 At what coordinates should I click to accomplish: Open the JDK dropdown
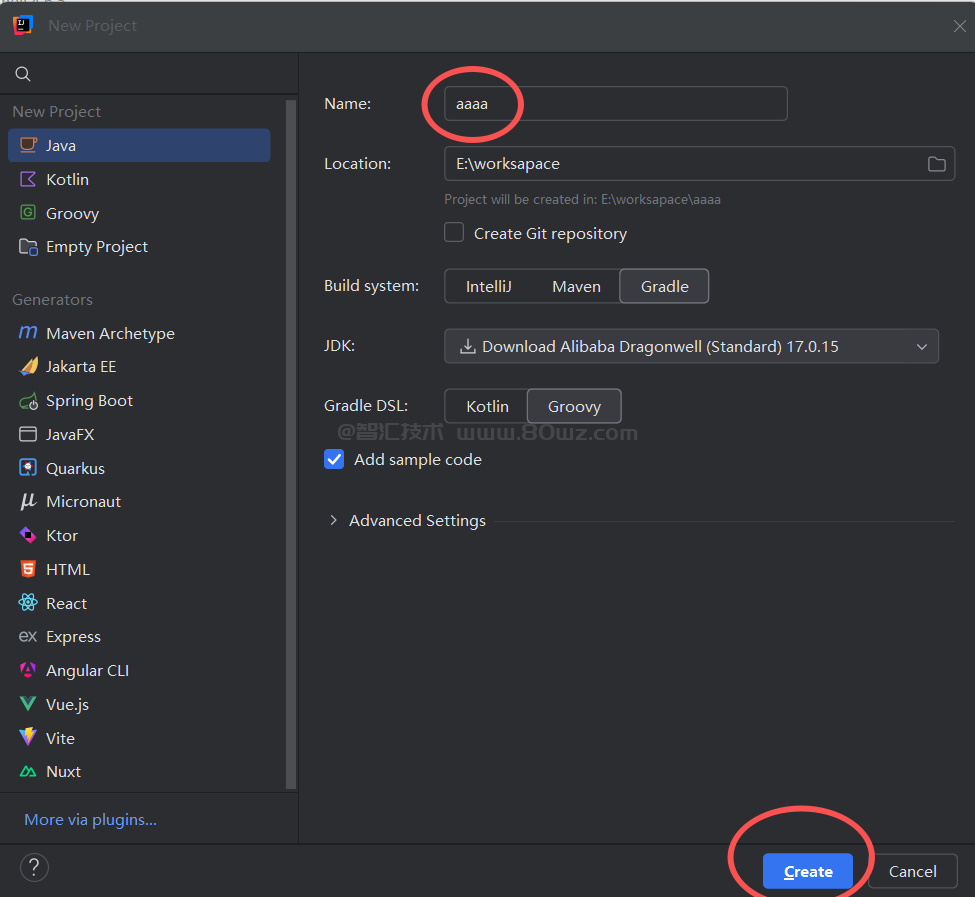point(691,346)
